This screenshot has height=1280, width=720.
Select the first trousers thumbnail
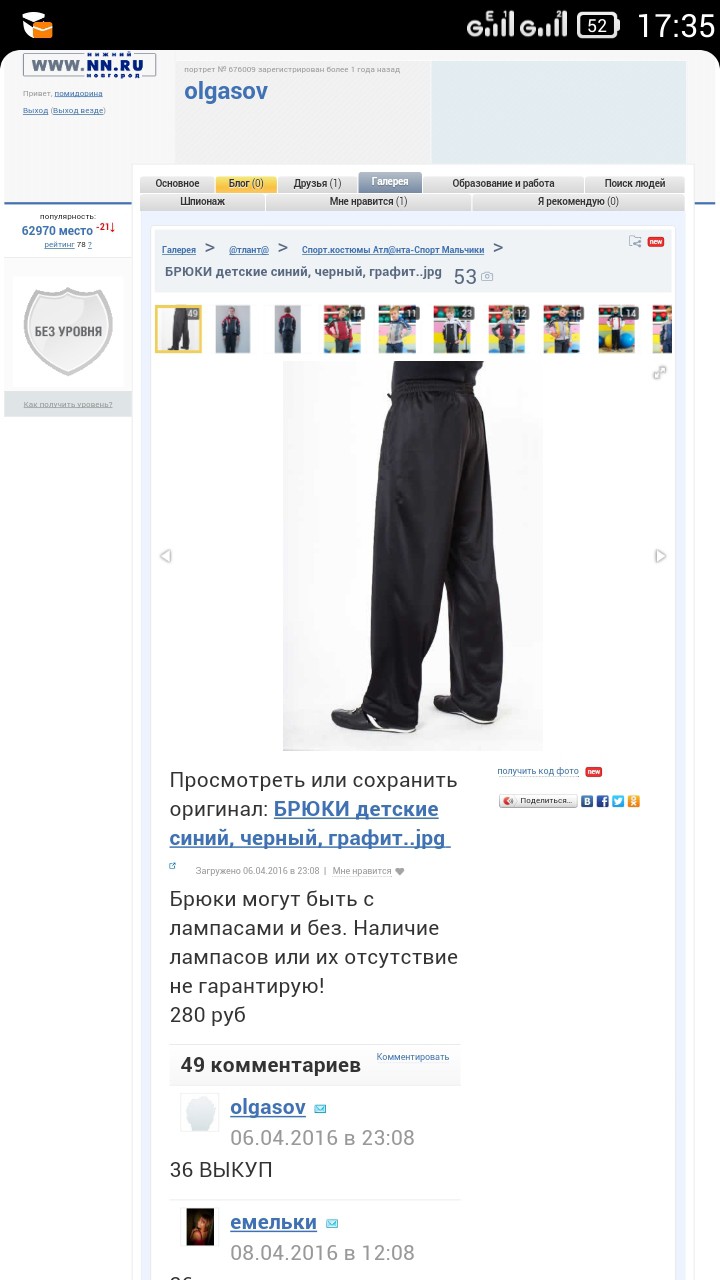pyautogui.click(x=178, y=329)
